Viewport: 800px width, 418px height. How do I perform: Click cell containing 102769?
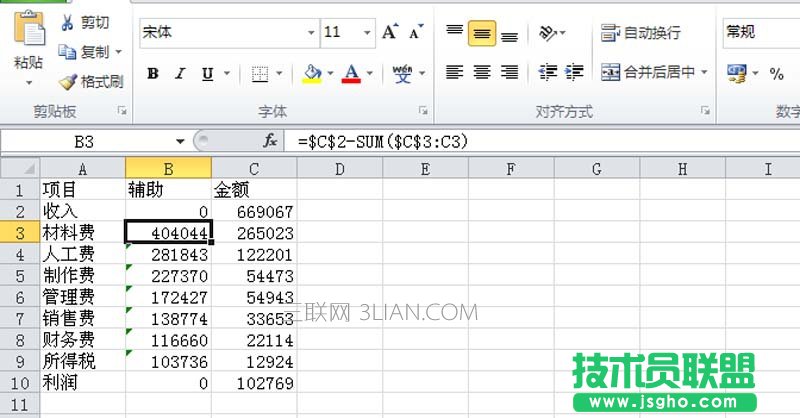click(254, 383)
